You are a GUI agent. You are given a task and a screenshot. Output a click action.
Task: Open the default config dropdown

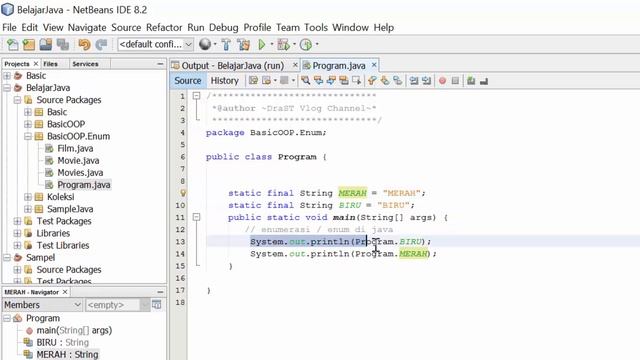188,44
